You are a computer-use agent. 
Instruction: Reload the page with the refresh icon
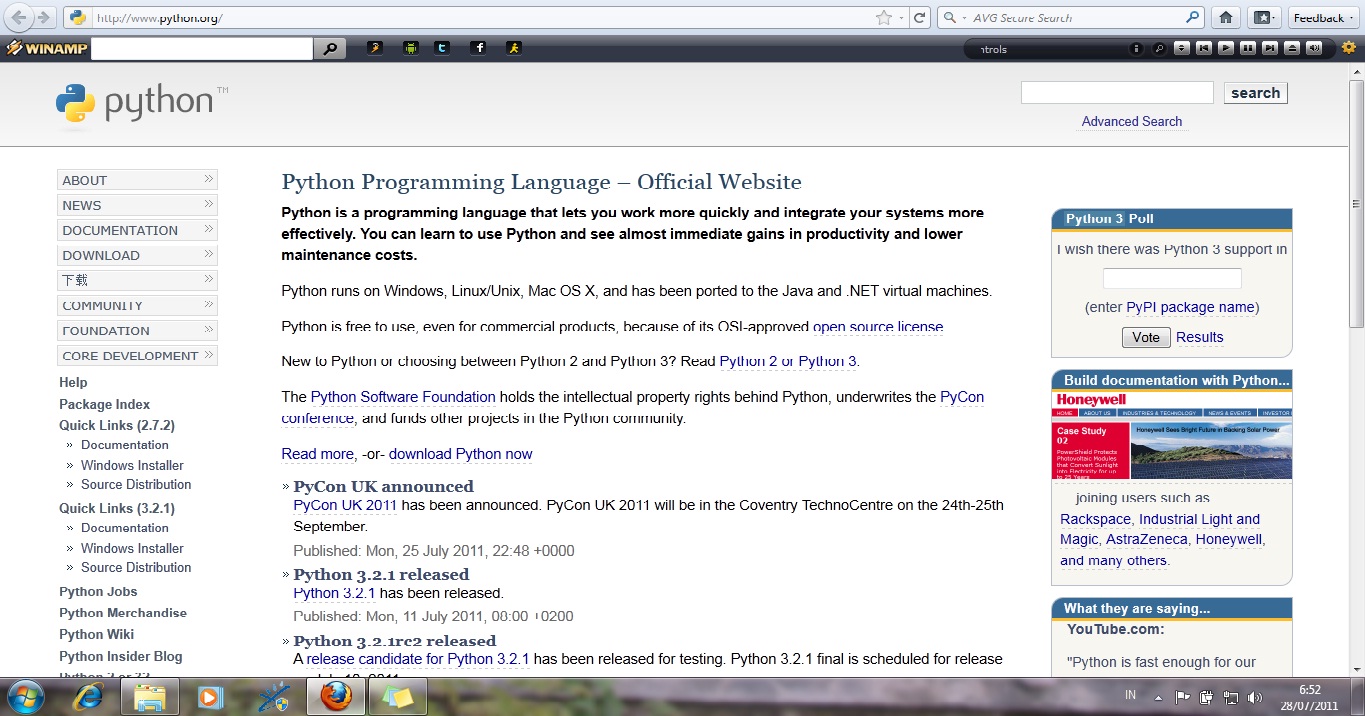pos(919,18)
